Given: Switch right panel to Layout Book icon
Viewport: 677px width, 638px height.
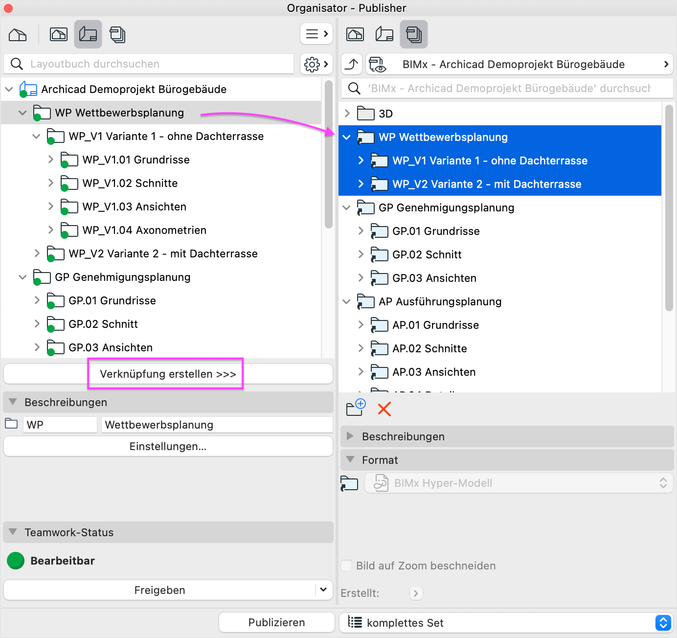Looking at the screenshot, I should tap(384, 35).
